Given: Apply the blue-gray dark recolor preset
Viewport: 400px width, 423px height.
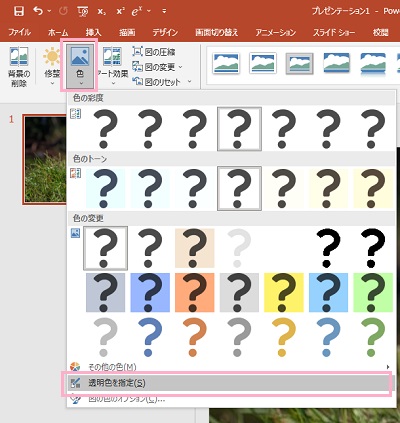Looking at the screenshot, I should (105, 292).
